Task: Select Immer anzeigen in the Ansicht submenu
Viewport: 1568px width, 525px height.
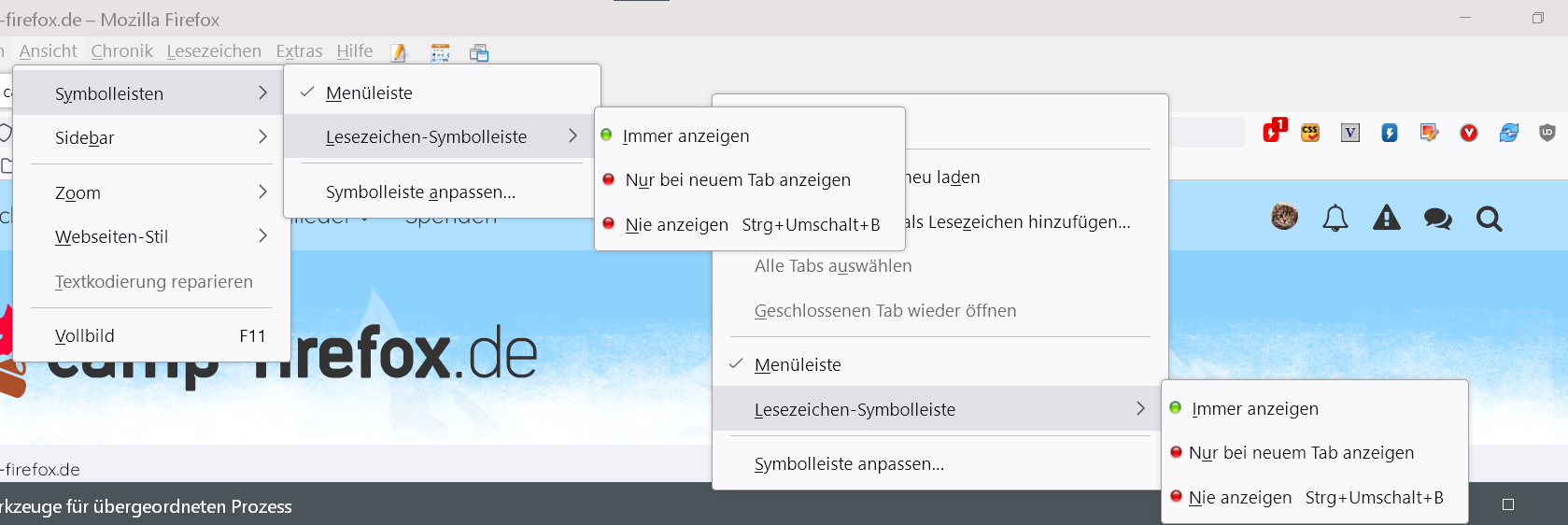Action: coord(750,135)
